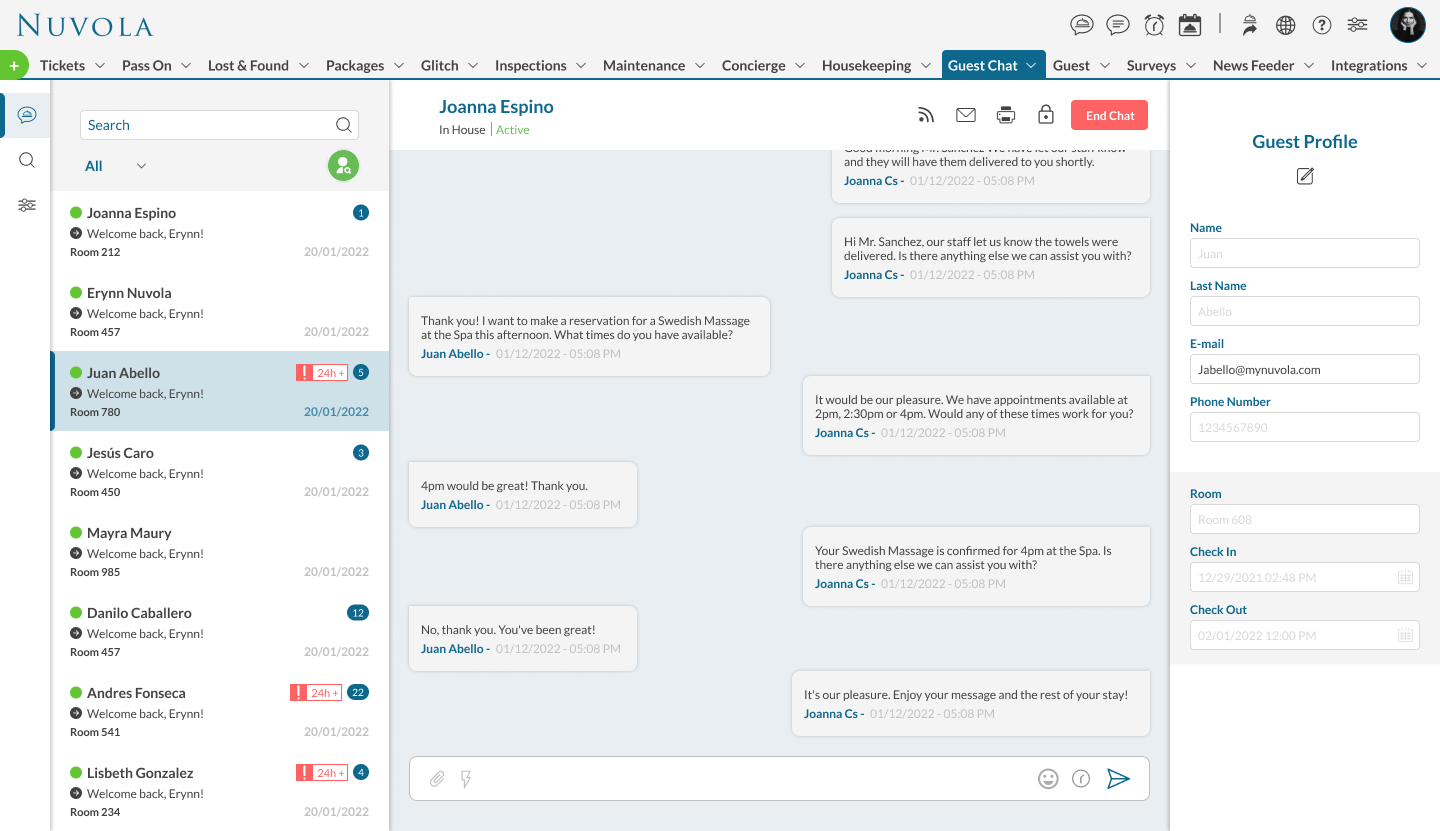The image size is (1440, 831).
Task: Open the Glitch menu
Action: pos(450,66)
